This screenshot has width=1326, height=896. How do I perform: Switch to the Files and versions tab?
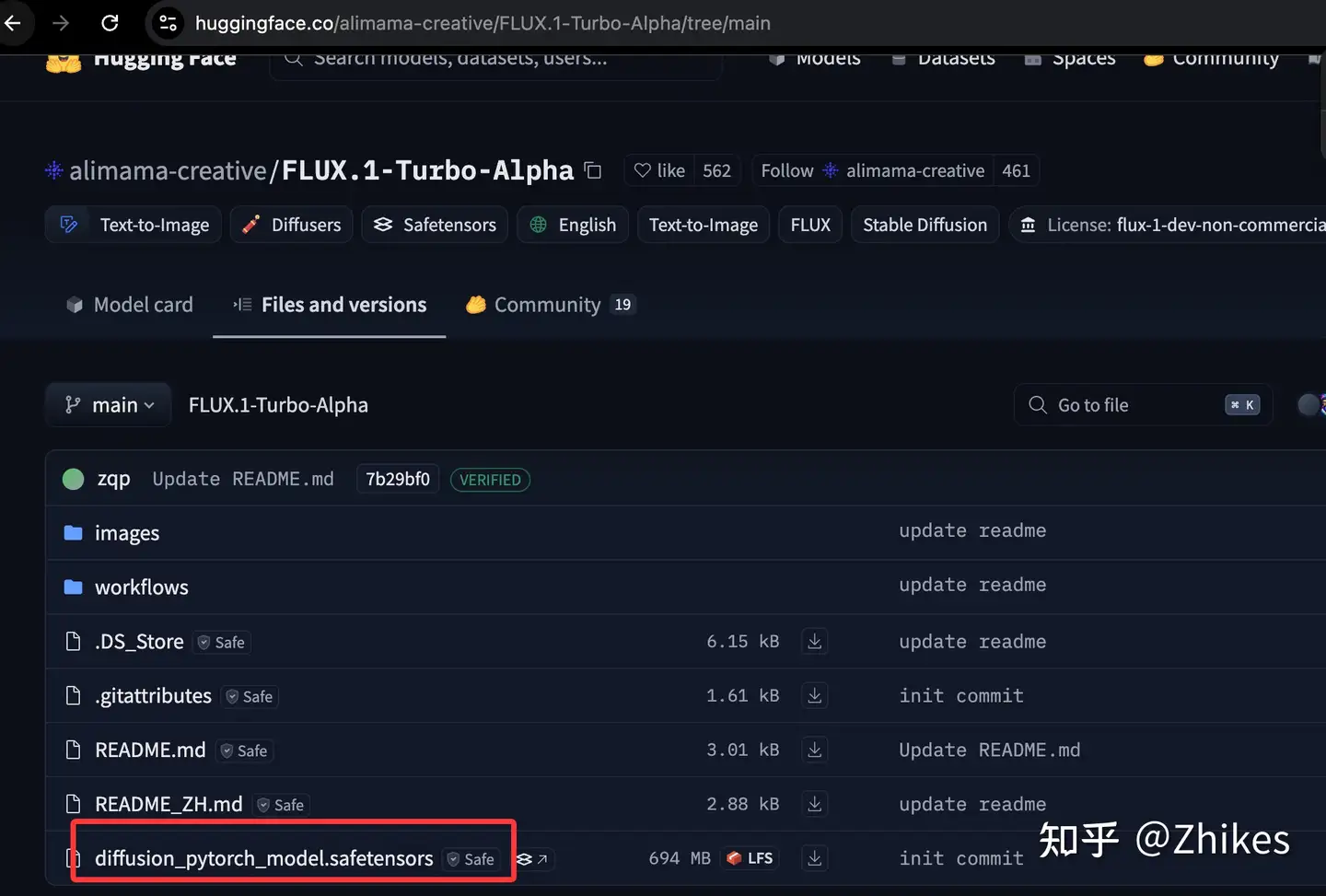pyautogui.click(x=330, y=305)
